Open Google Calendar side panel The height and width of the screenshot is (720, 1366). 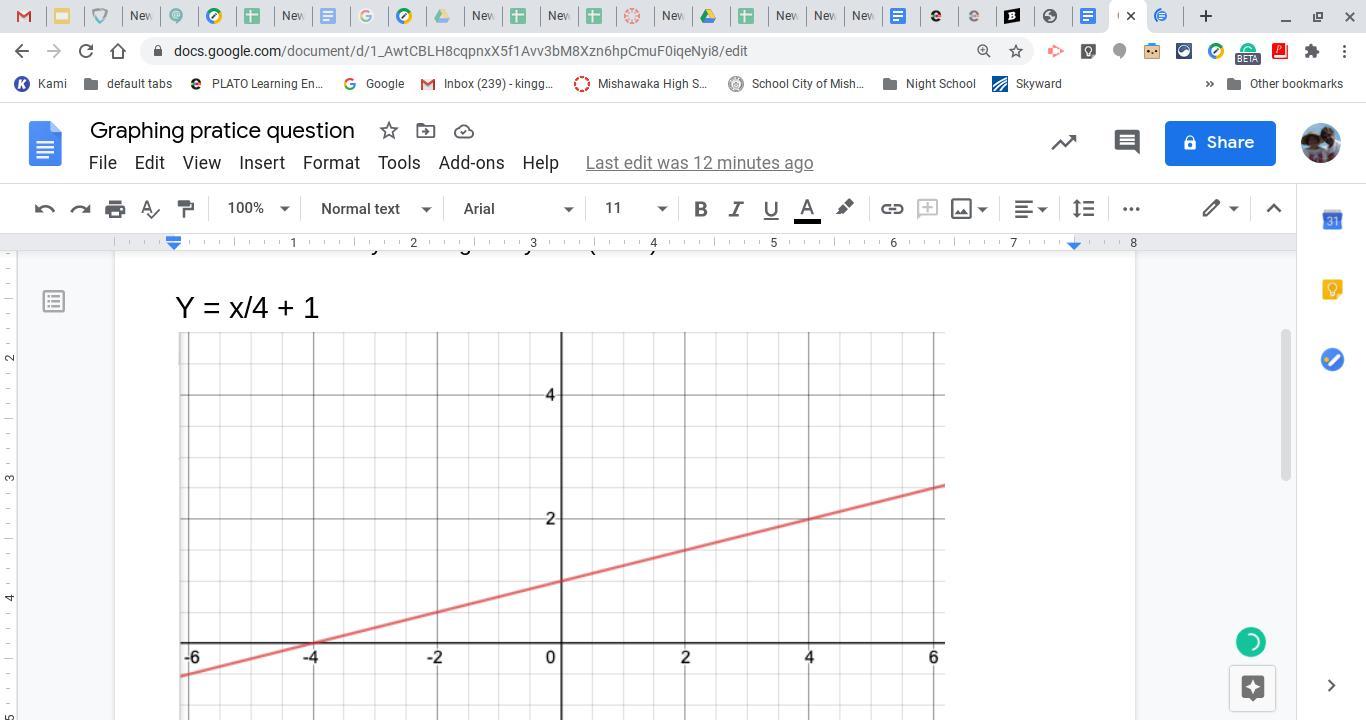[x=1332, y=220]
